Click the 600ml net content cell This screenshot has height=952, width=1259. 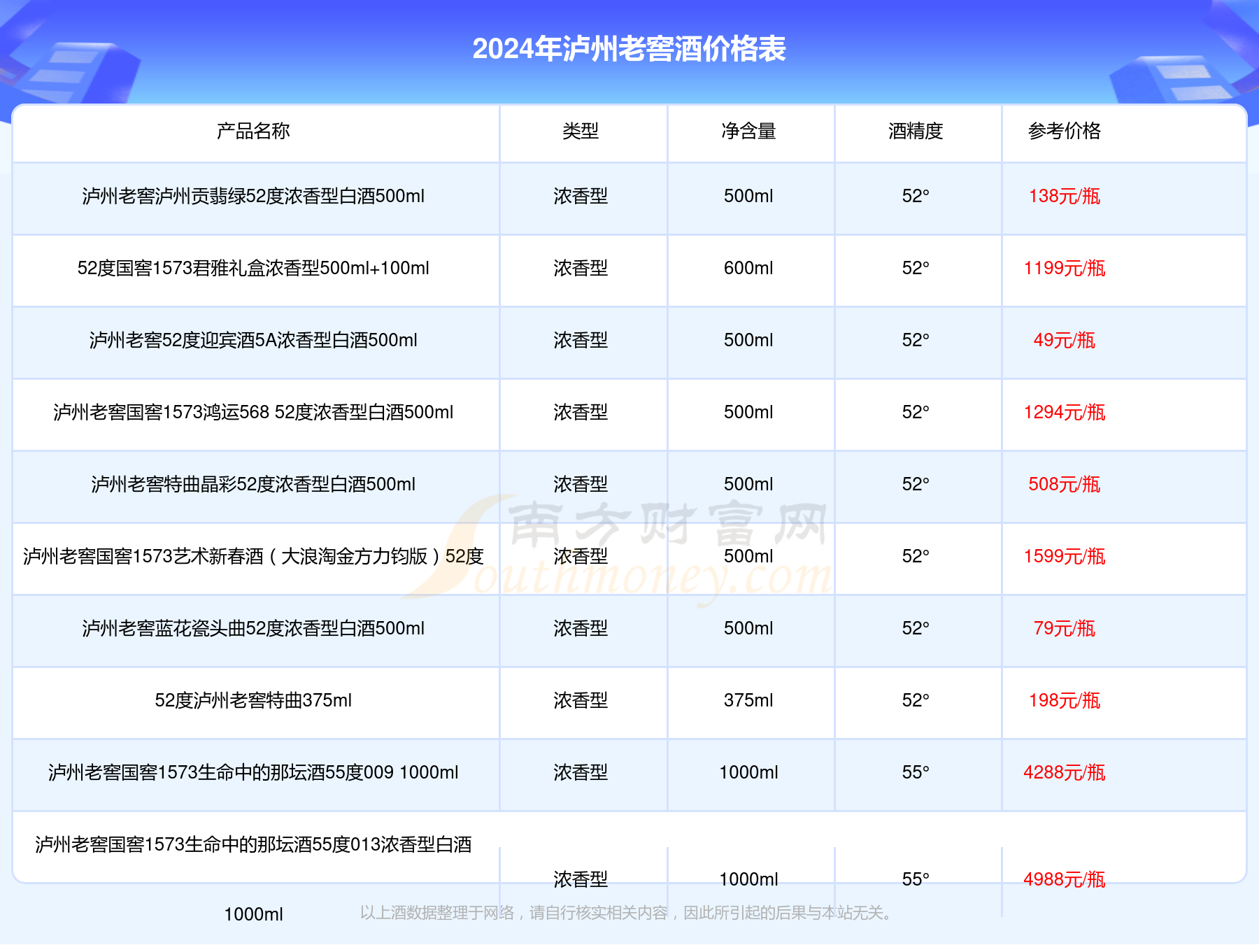(748, 269)
